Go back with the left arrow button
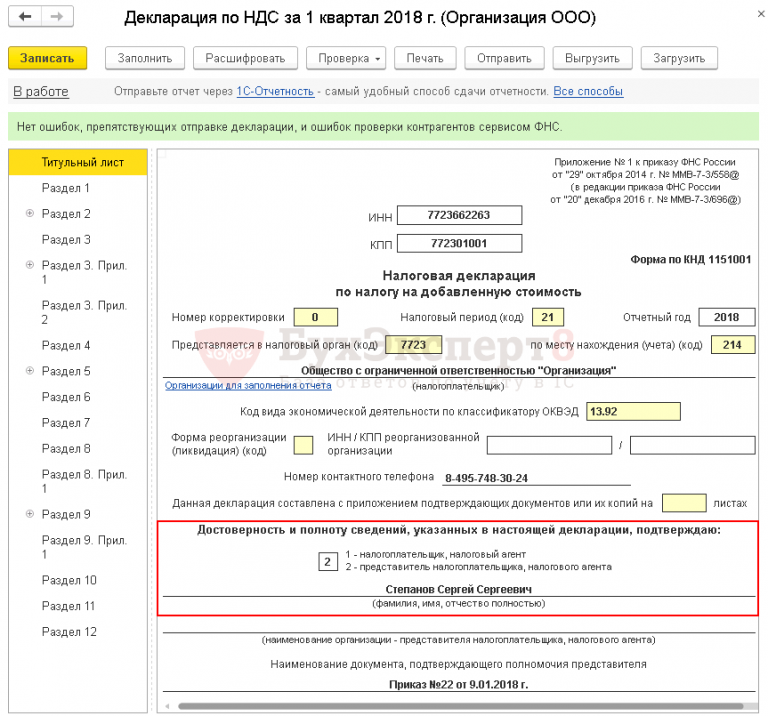The image size is (768, 716). [x=25, y=17]
